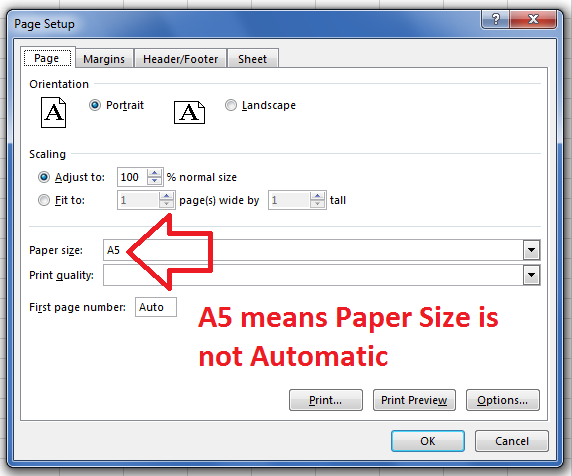Click the help question mark button
This screenshot has width=572, height=476.
(495, 19)
